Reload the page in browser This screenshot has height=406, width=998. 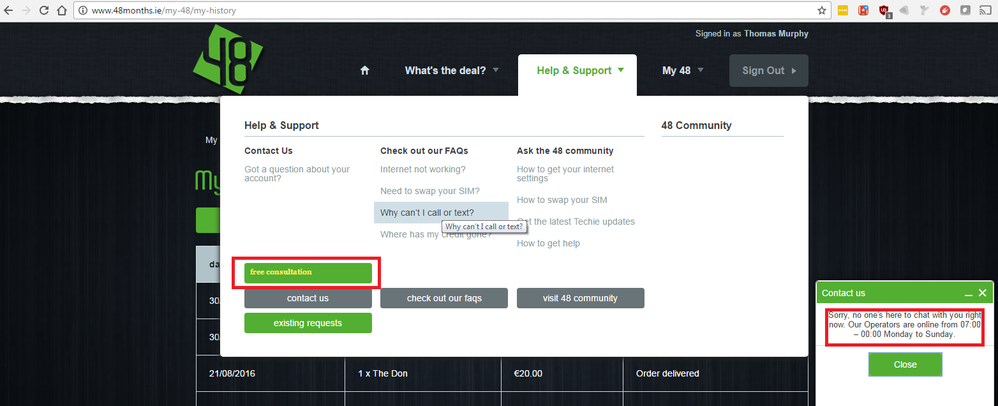pos(43,10)
